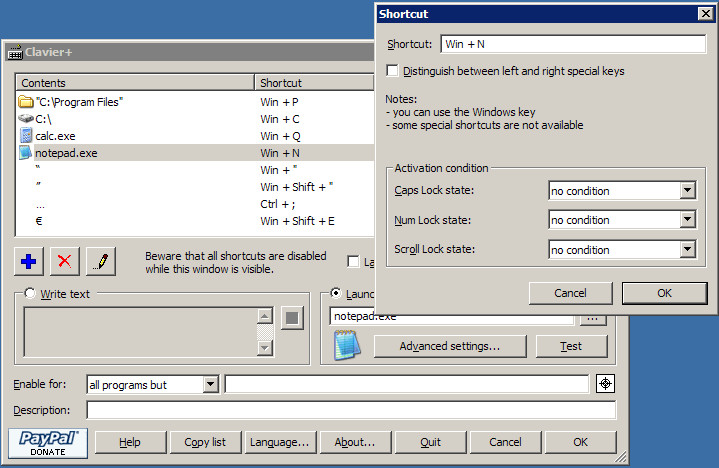
Task: Click the Program Files folder icon
Action: point(26,101)
